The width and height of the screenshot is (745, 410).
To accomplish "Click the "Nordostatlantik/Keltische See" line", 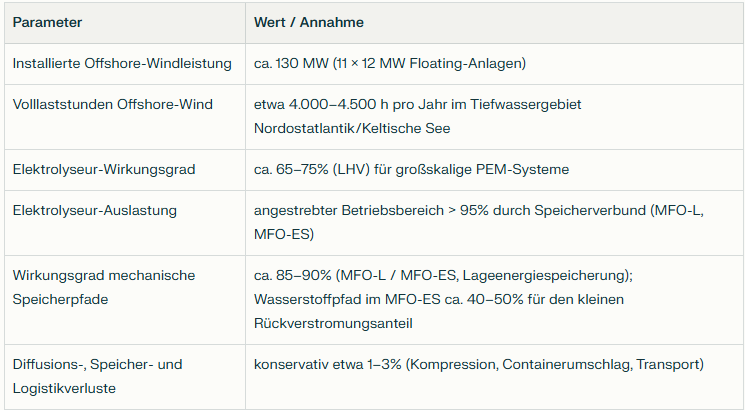I will point(352,128).
